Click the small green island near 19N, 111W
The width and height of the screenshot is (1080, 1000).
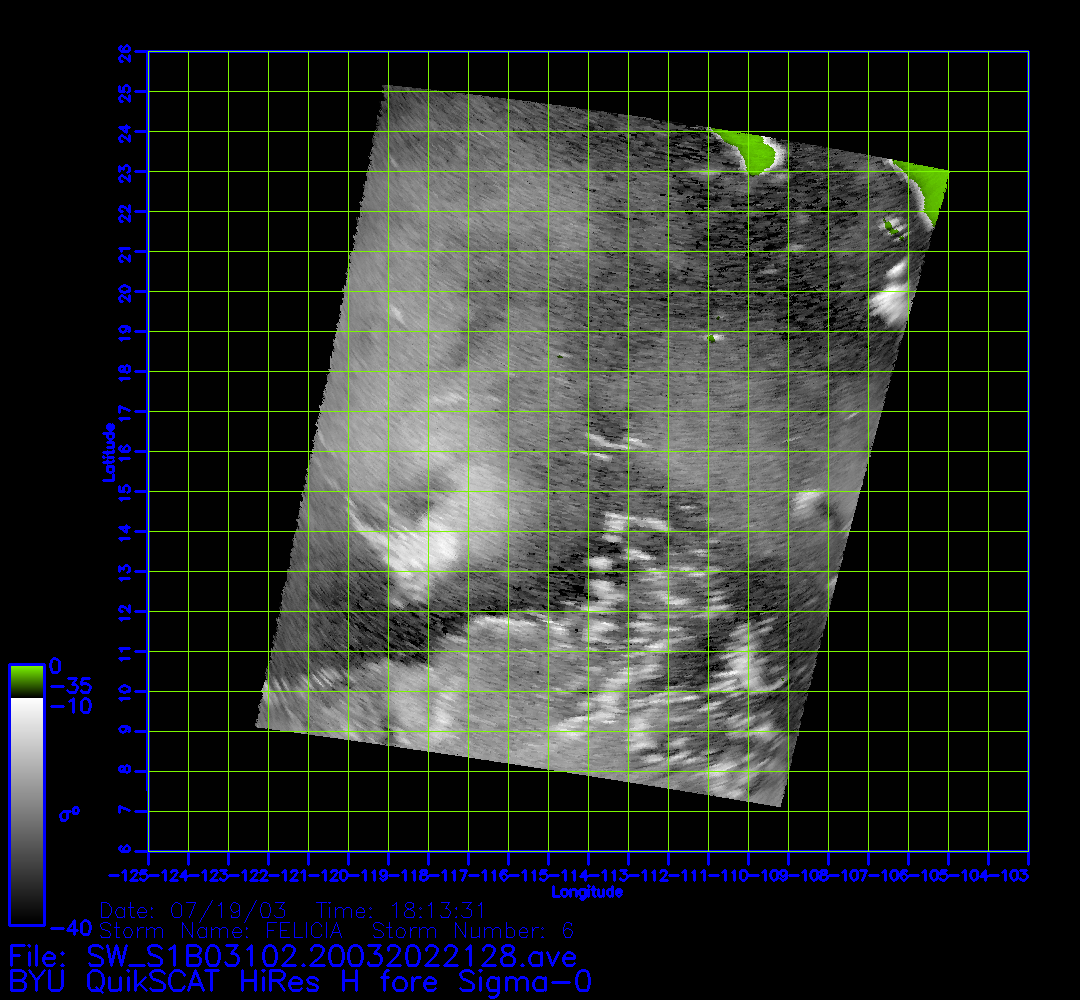click(713, 338)
